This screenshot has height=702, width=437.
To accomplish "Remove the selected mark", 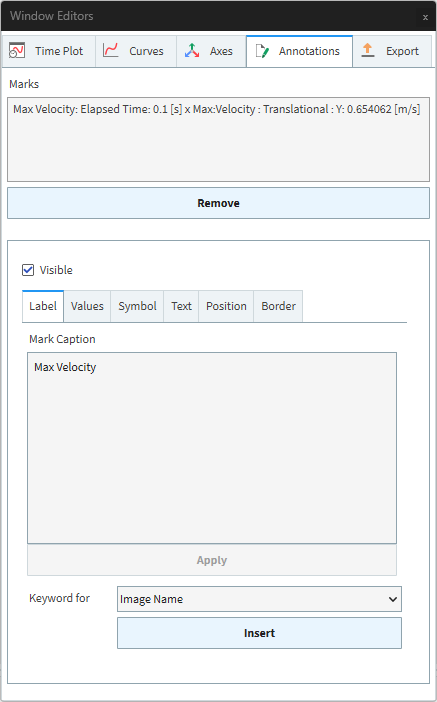I will (x=218, y=203).
